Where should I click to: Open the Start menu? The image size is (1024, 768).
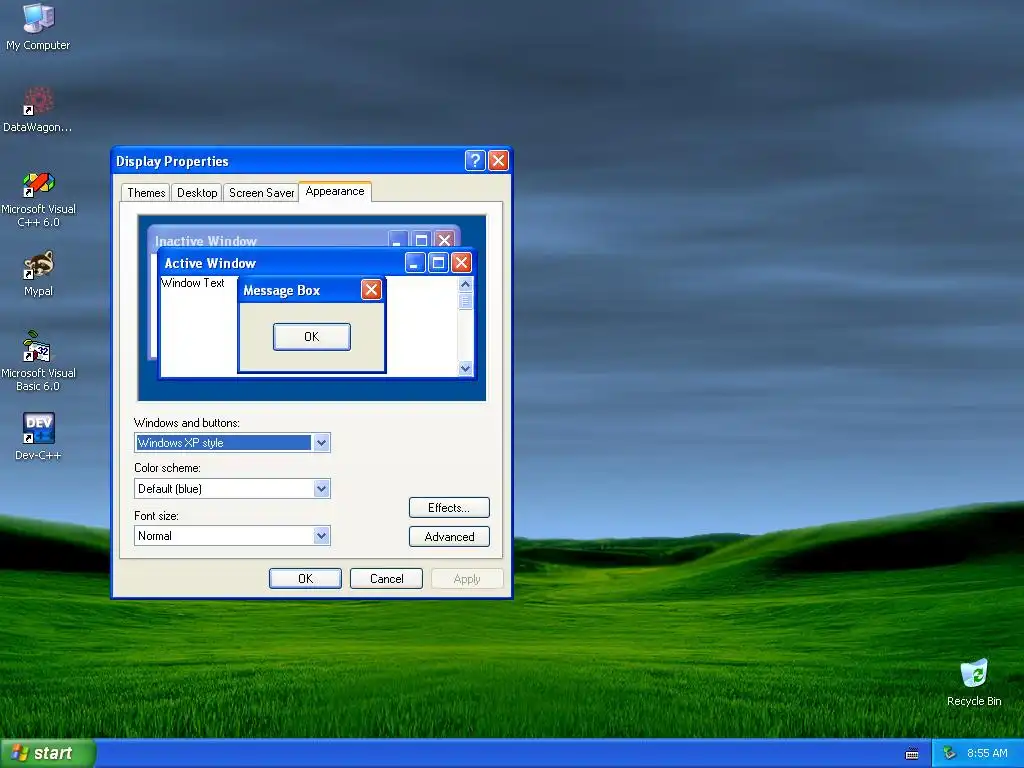click(x=48, y=753)
